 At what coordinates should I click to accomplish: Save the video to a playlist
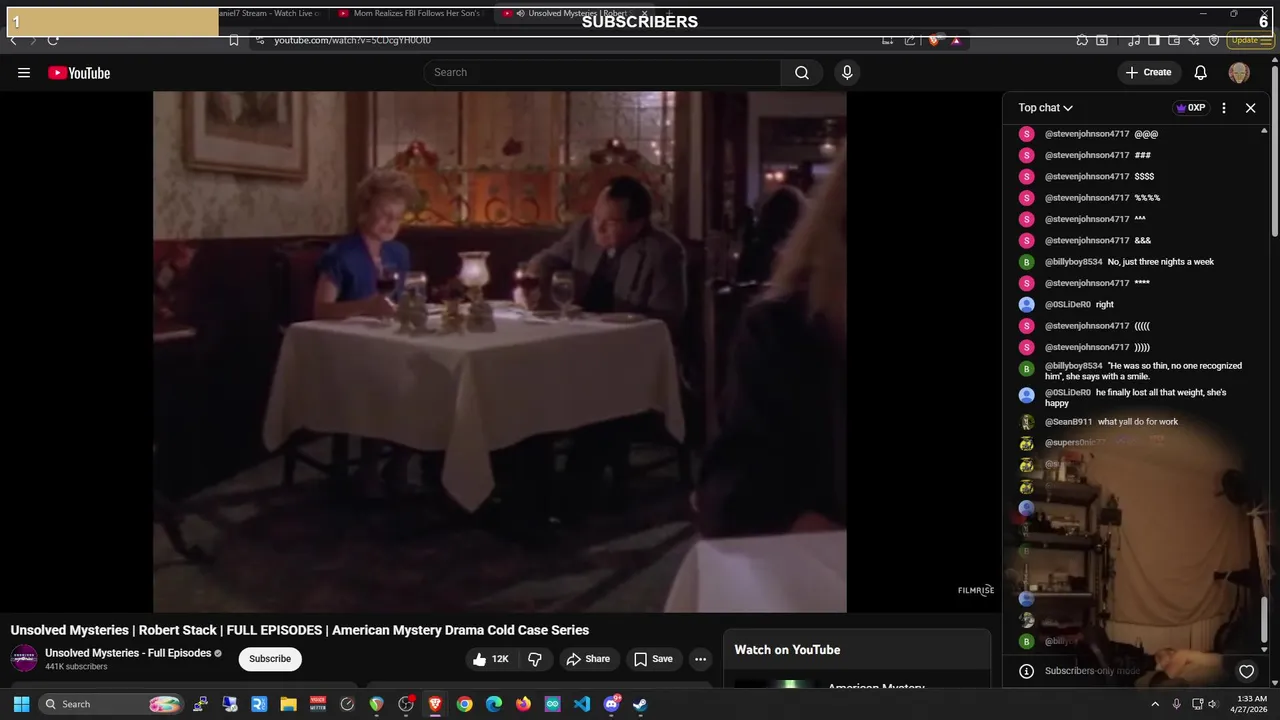coord(652,659)
